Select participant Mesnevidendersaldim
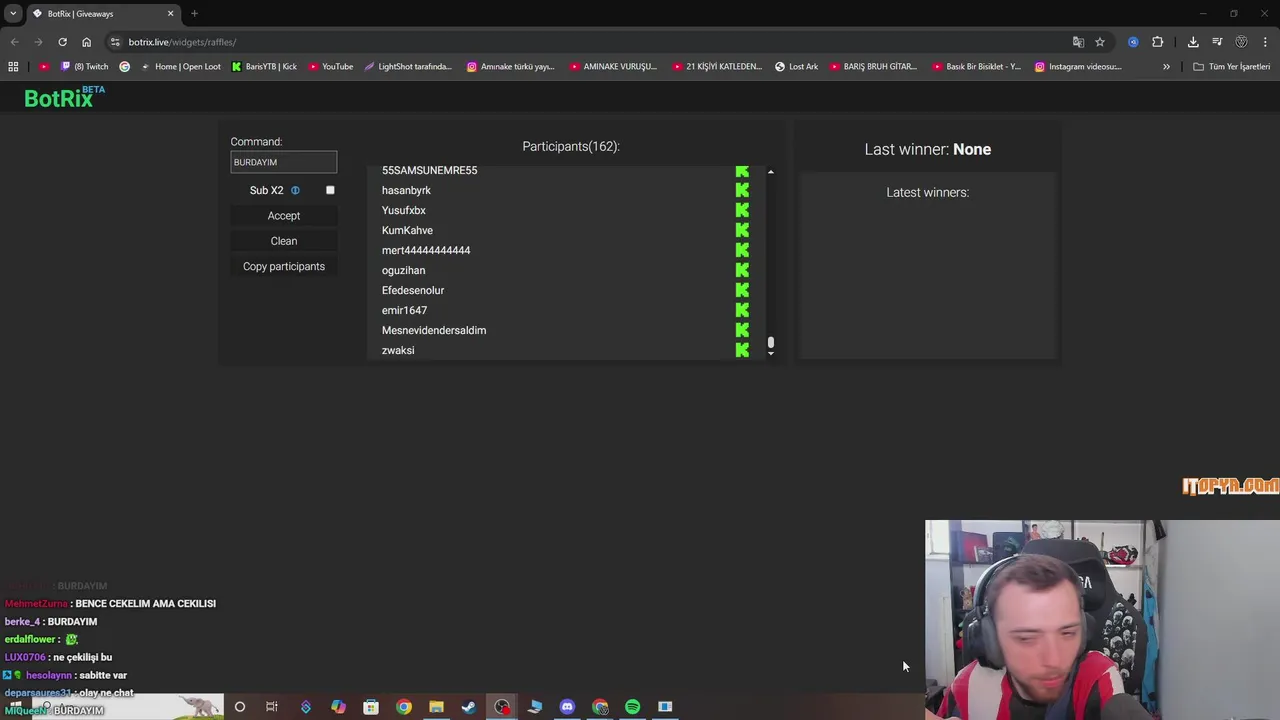This screenshot has width=1280, height=720. click(x=434, y=330)
